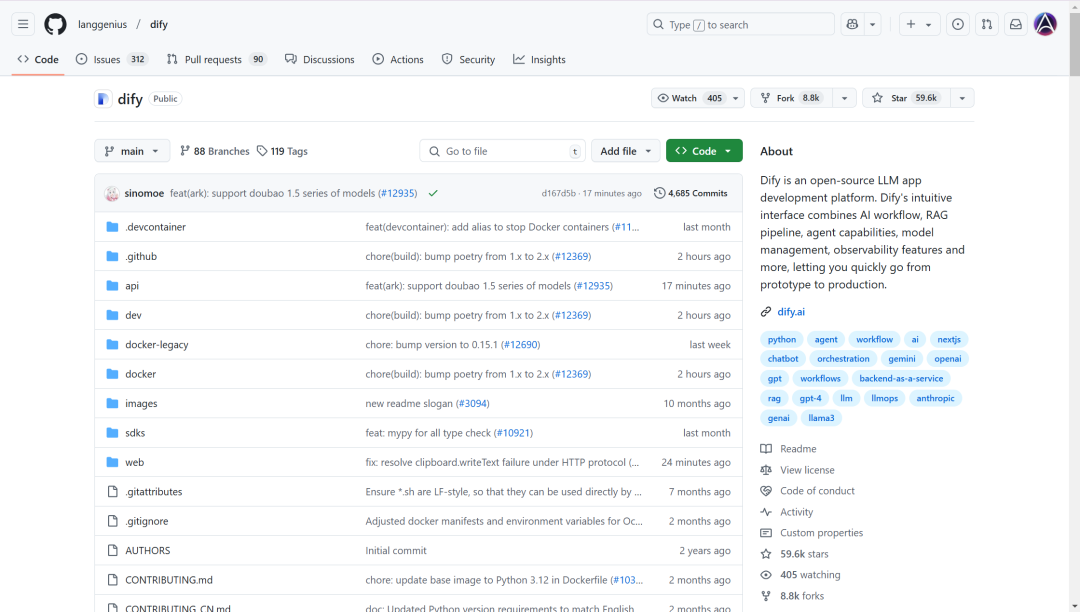View the 88 Branches link

214,151
